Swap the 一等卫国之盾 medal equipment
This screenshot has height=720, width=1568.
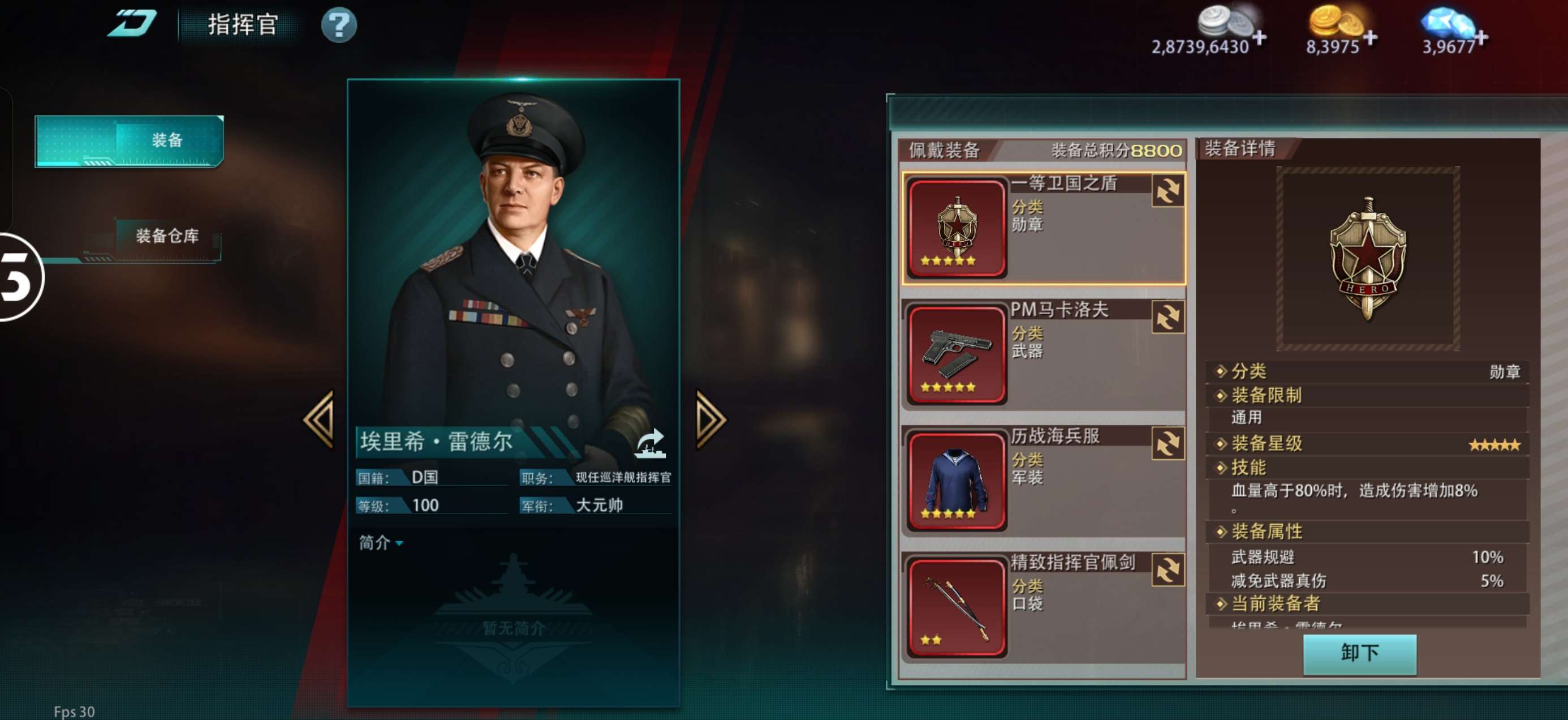click(1168, 191)
